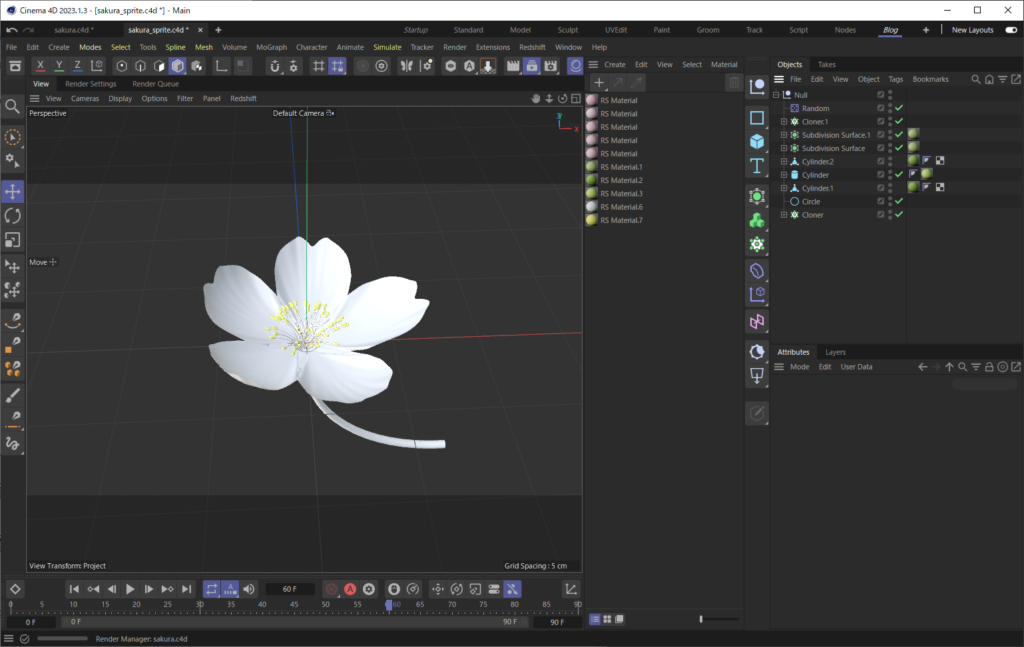Click the pink RS Material preview swatch
The image size is (1024, 647).
[x=591, y=100]
